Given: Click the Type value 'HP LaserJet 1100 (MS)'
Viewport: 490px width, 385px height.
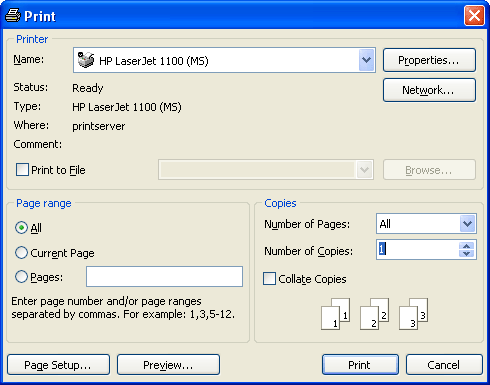Looking at the screenshot, I should pos(127,107).
